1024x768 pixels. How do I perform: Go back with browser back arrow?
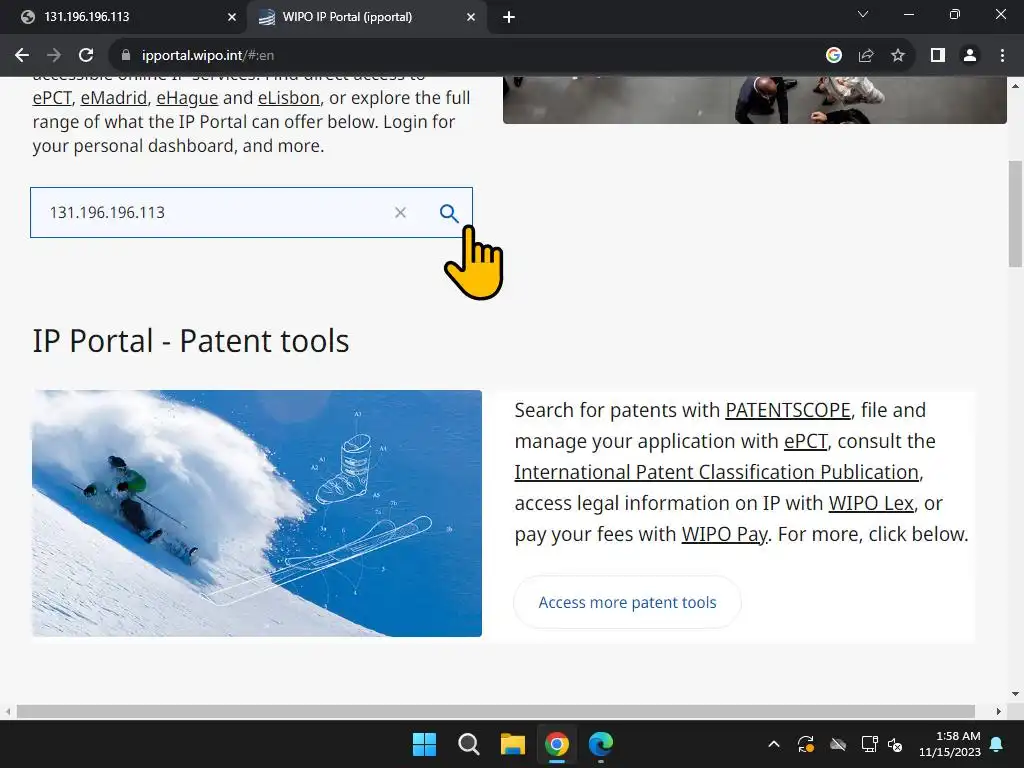pos(22,56)
